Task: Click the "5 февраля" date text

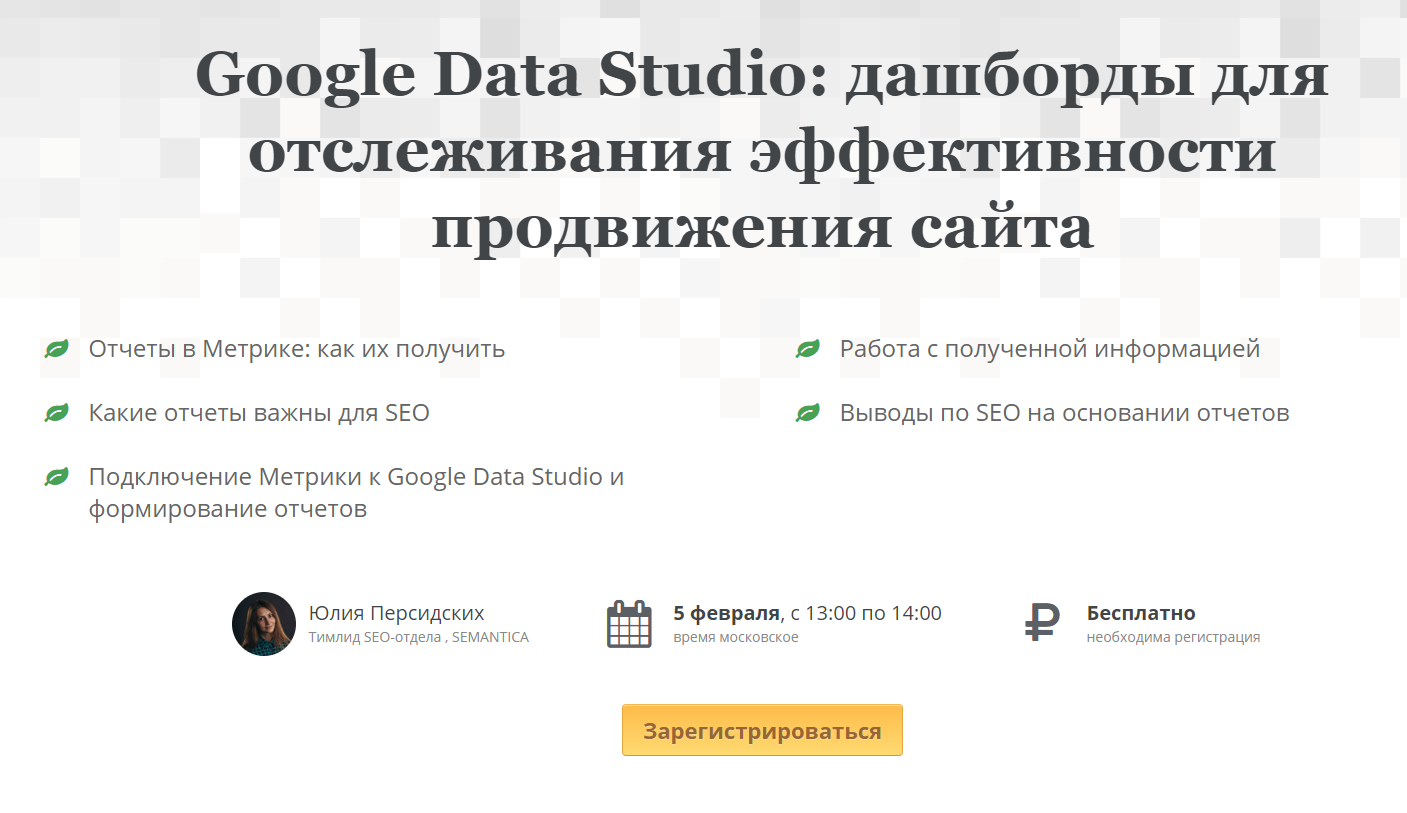Action: [726, 613]
